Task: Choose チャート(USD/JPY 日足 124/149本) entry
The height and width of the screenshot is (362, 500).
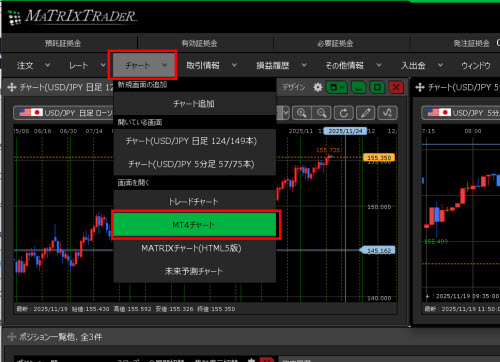Action: [195, 141]
